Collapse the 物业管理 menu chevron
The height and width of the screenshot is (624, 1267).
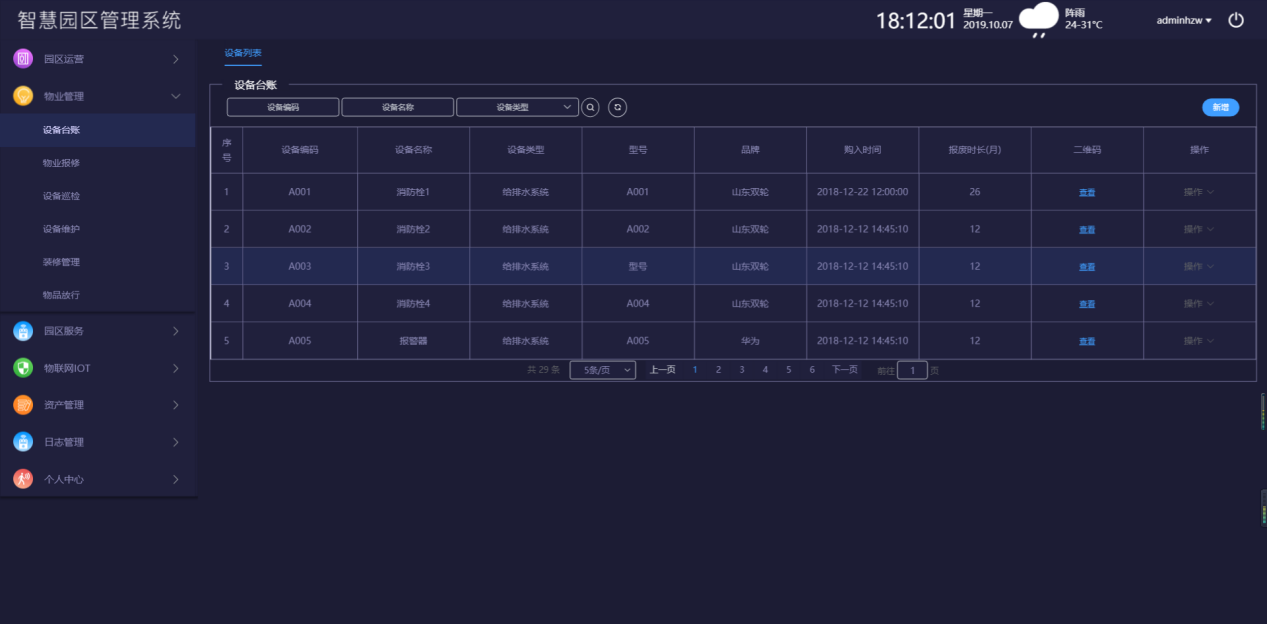176,96
